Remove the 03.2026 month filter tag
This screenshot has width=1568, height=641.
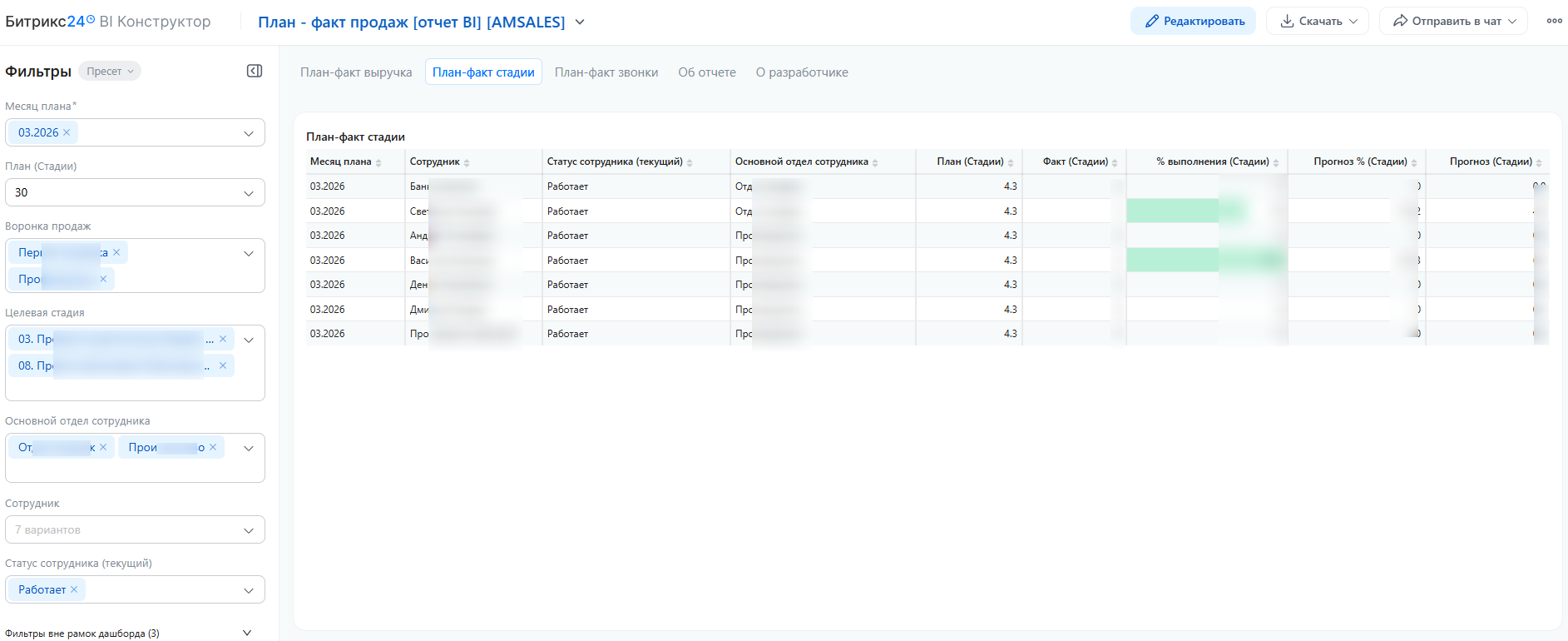click(x=67, y=132)
